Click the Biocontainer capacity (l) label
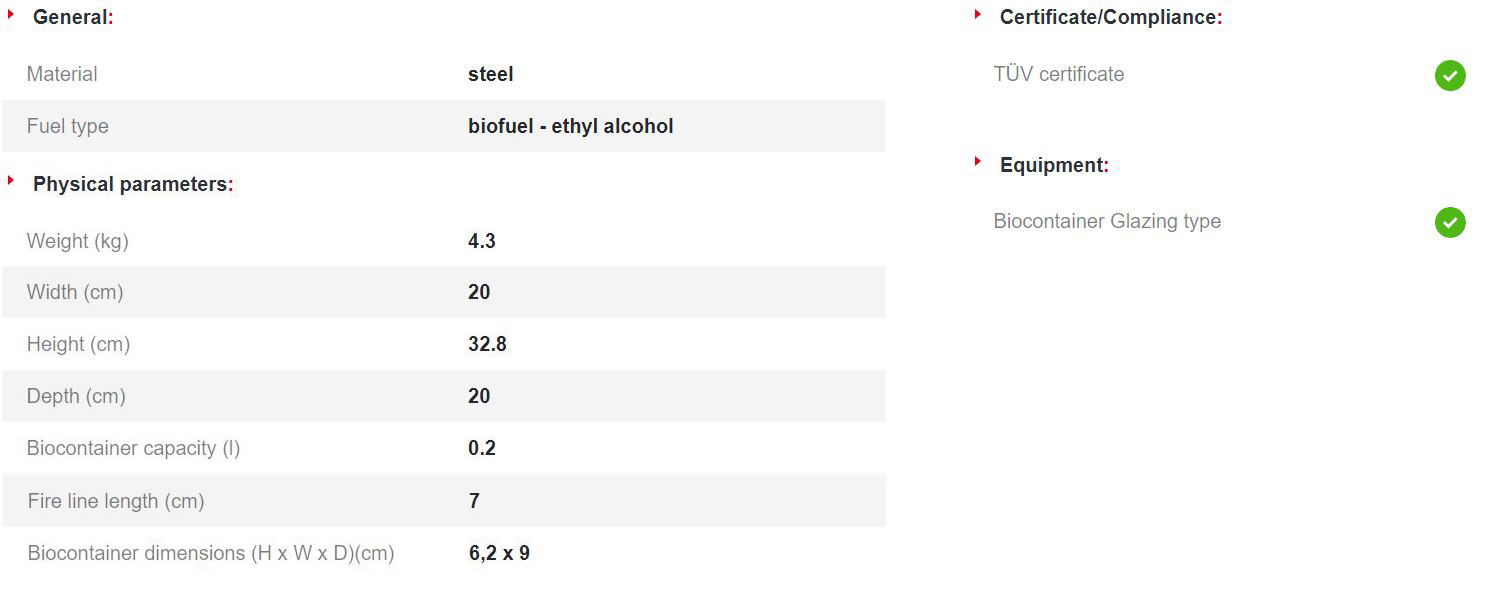 coord(133,448)
